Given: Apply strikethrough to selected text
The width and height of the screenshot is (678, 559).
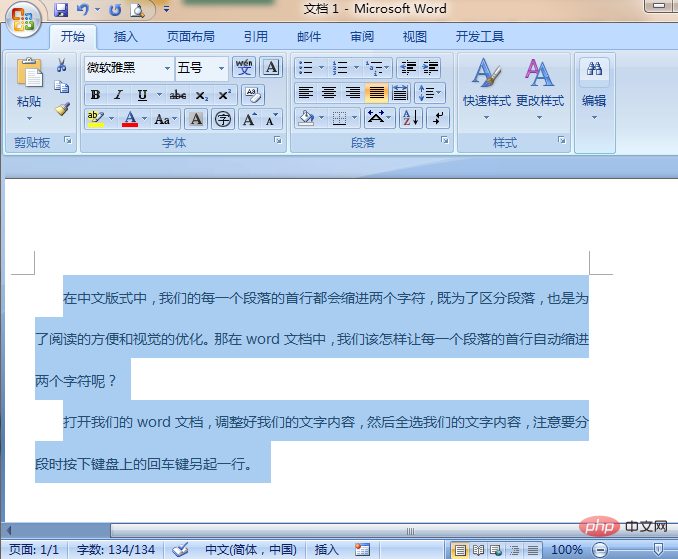Looking at the screenshot, I should [178, 95].
